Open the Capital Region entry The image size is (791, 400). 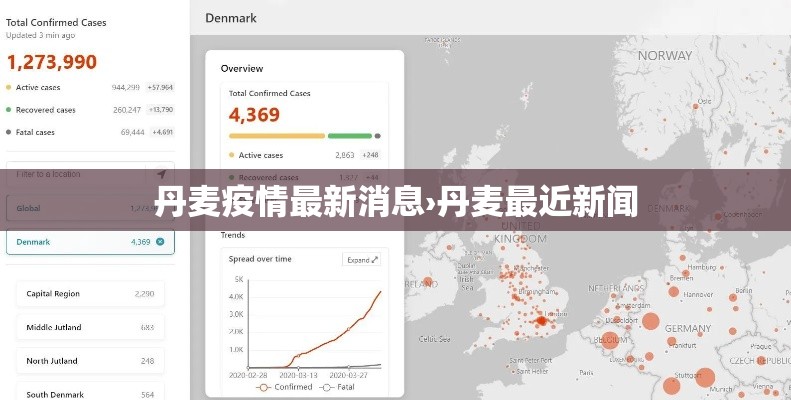90,294
